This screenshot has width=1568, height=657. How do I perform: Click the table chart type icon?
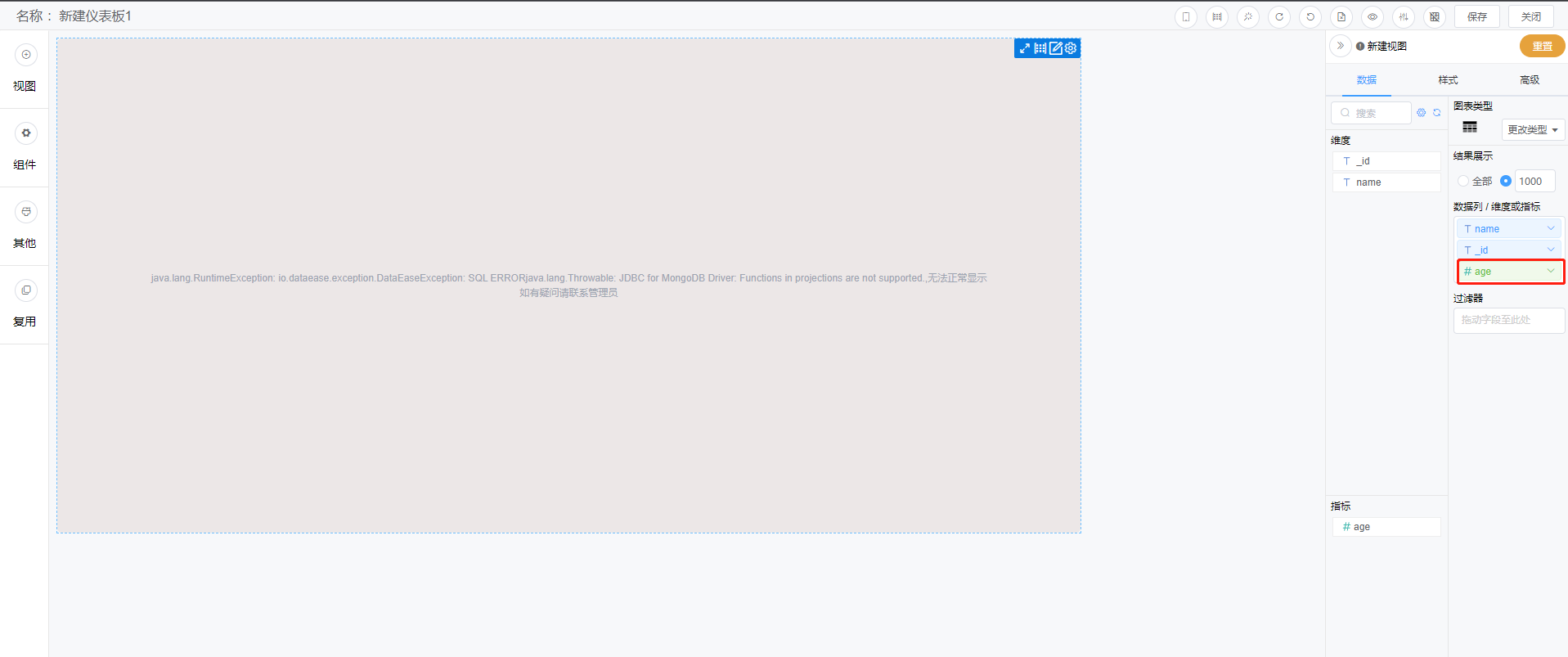click(x=1470, y=127)
